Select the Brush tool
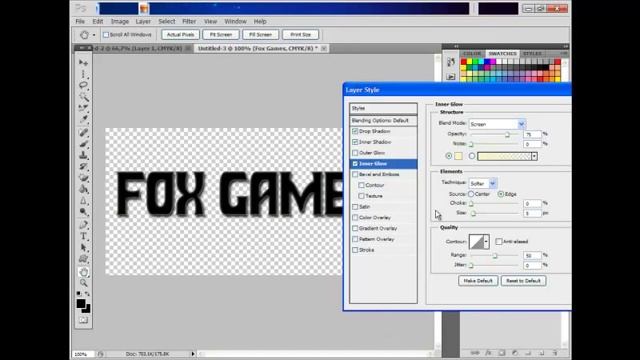 click(83, 144)
